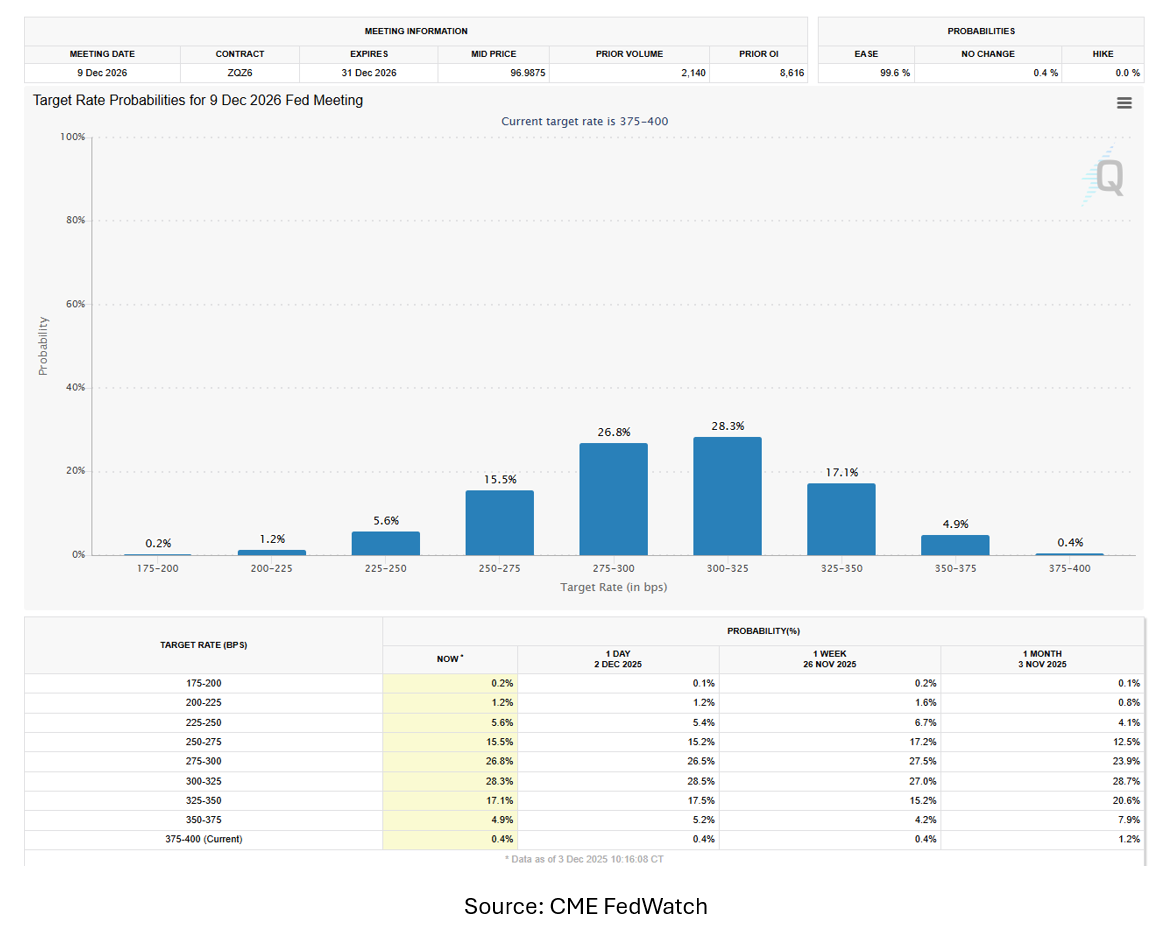Click the 350-375 bar at 4.9%
1172x943 pixels.
[x=955, y=545]
